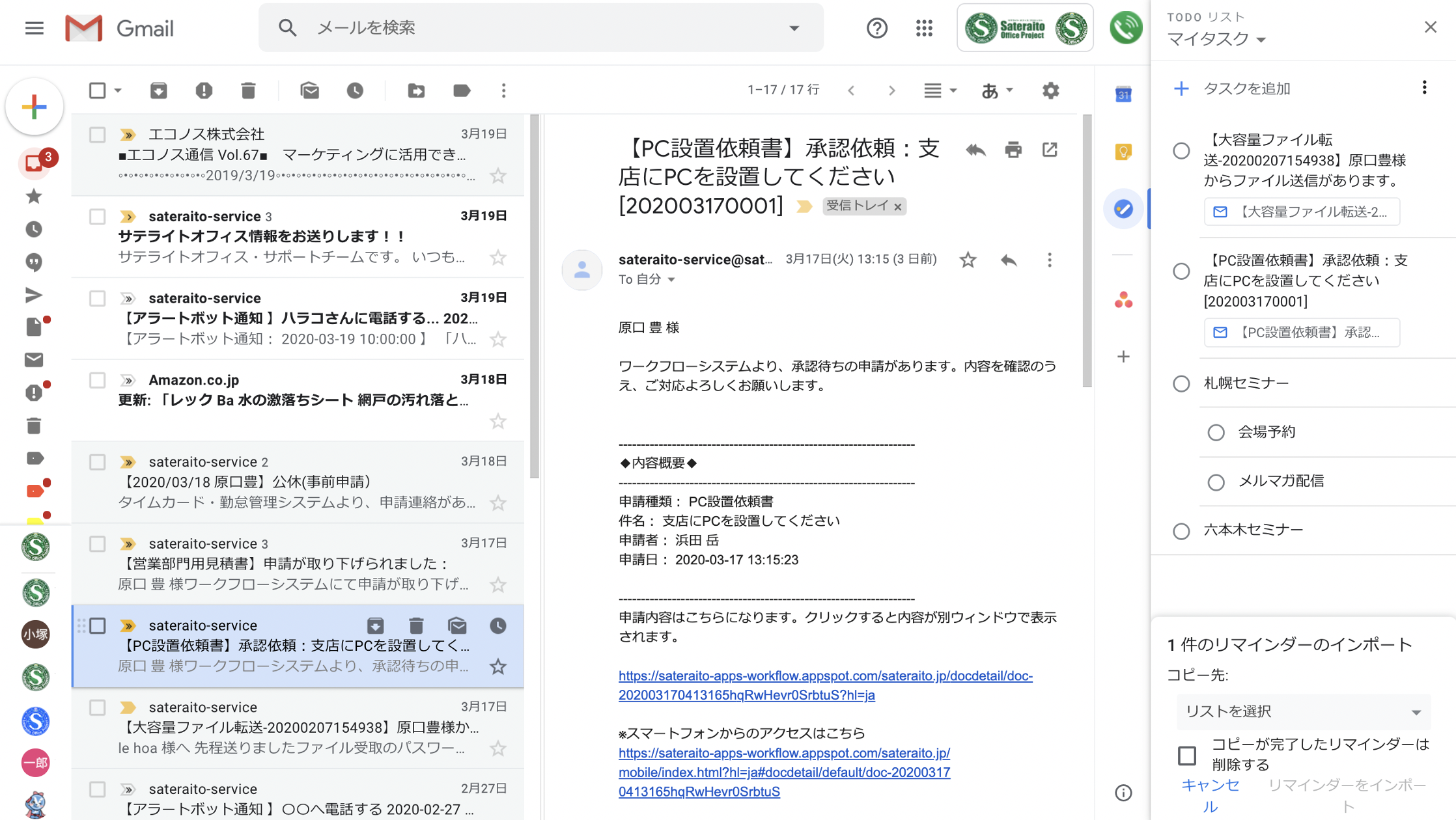The width and height of the screenshot is (1456, 820).
Task: Move to folder toolbar icon
Action: point(416,90)
